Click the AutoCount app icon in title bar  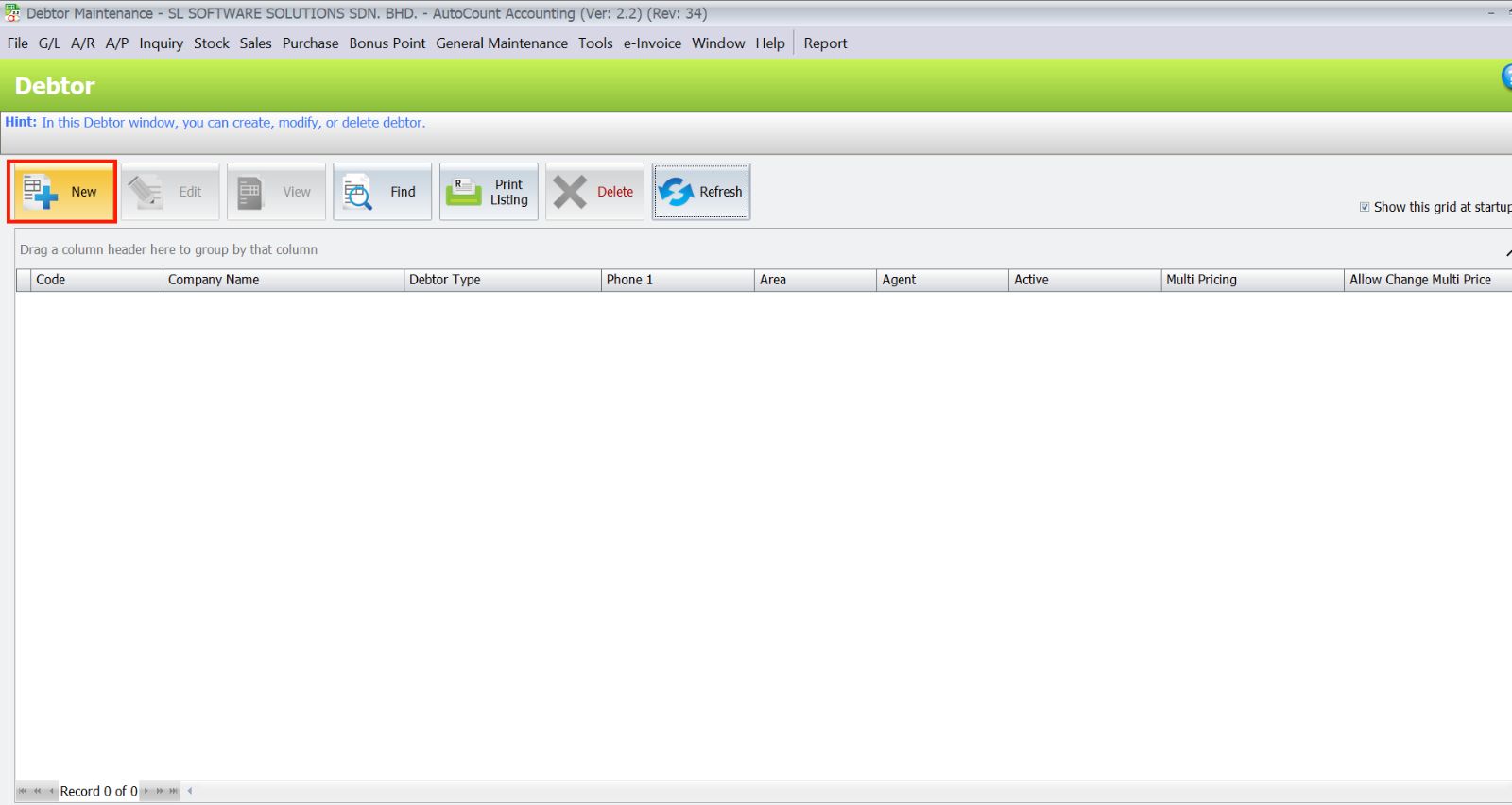click(x=12, y=13)
